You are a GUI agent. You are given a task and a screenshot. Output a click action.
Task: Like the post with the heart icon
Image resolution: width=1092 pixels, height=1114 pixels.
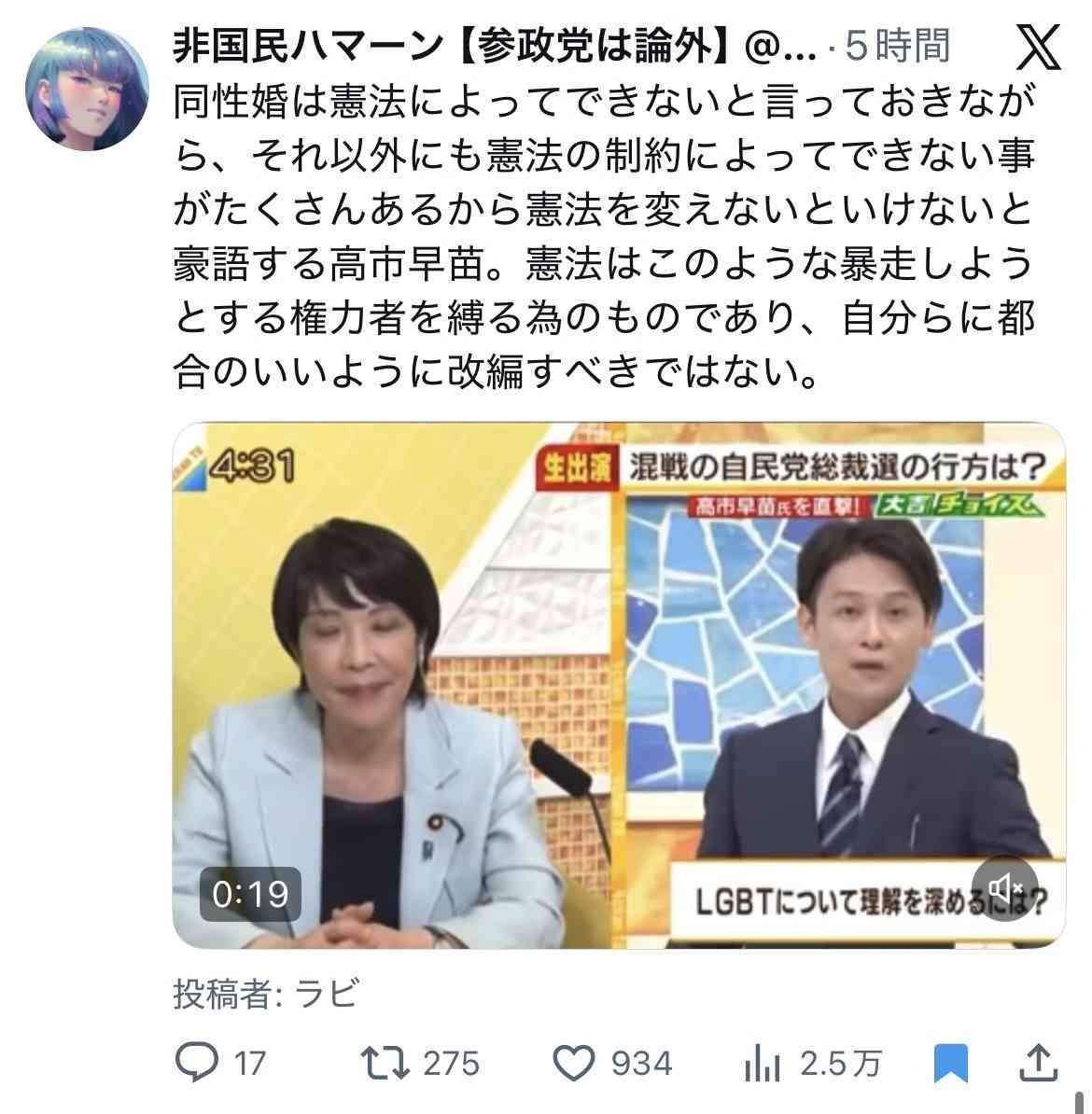coord(573,1064)
